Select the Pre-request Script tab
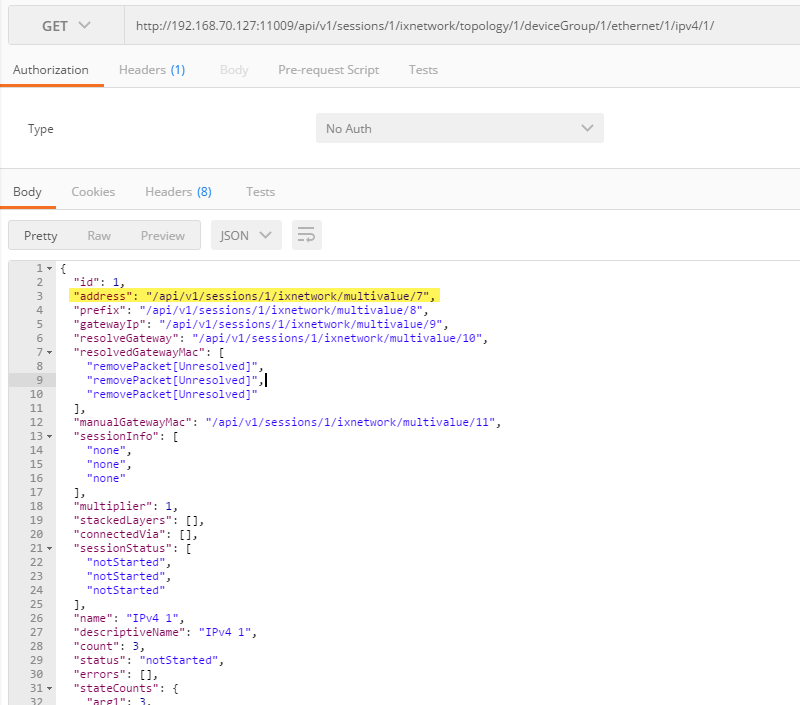 [x=328, y=70]
